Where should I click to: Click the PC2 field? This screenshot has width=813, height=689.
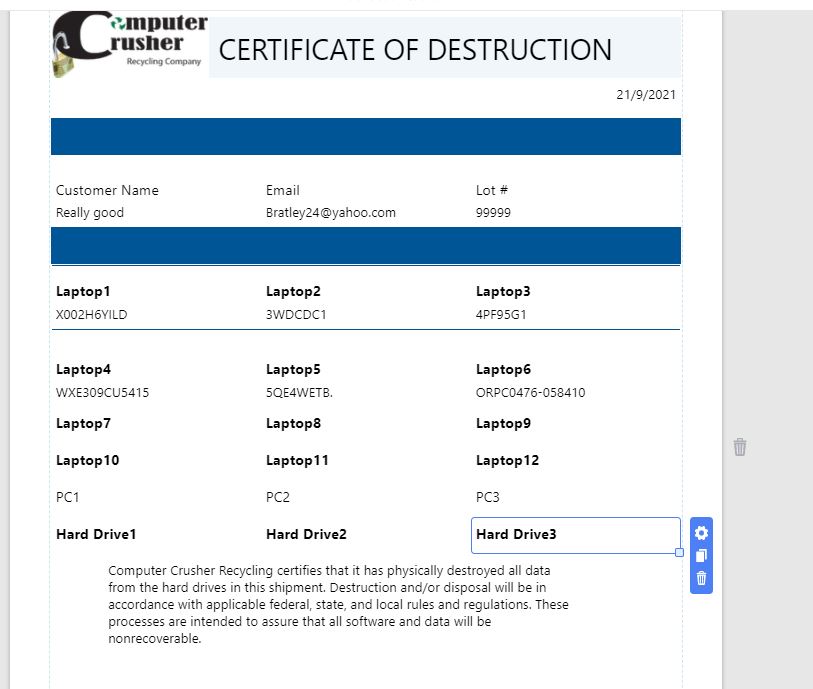click(278, 497)
